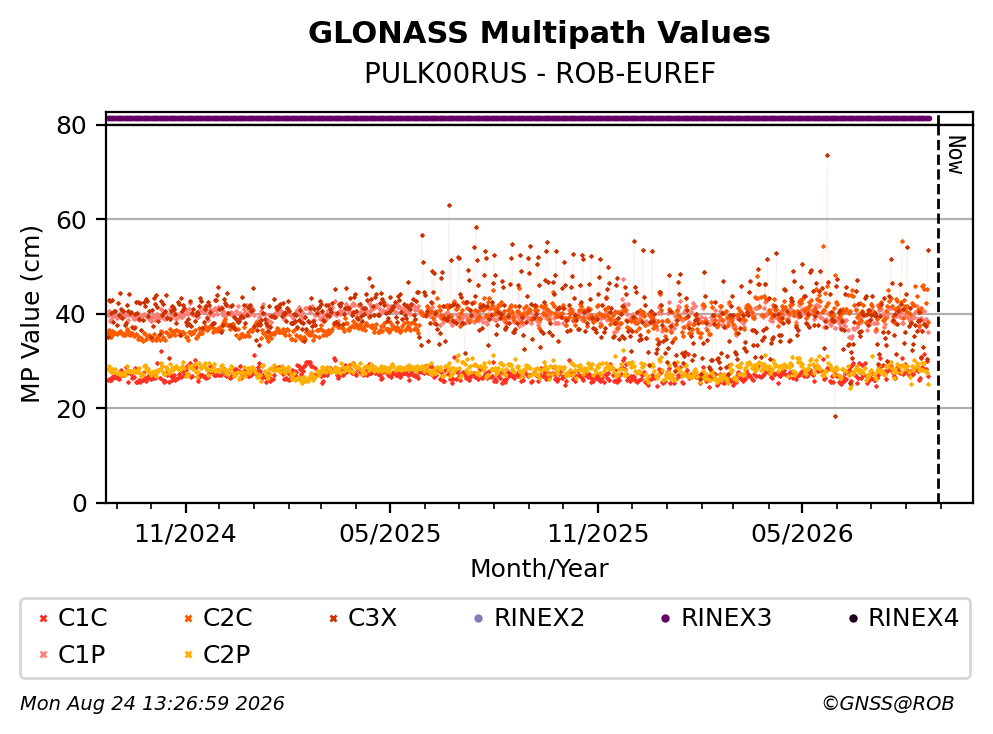Click the C3X dark red legend marker
Screen dimensions: 993x734
(333, 619)
